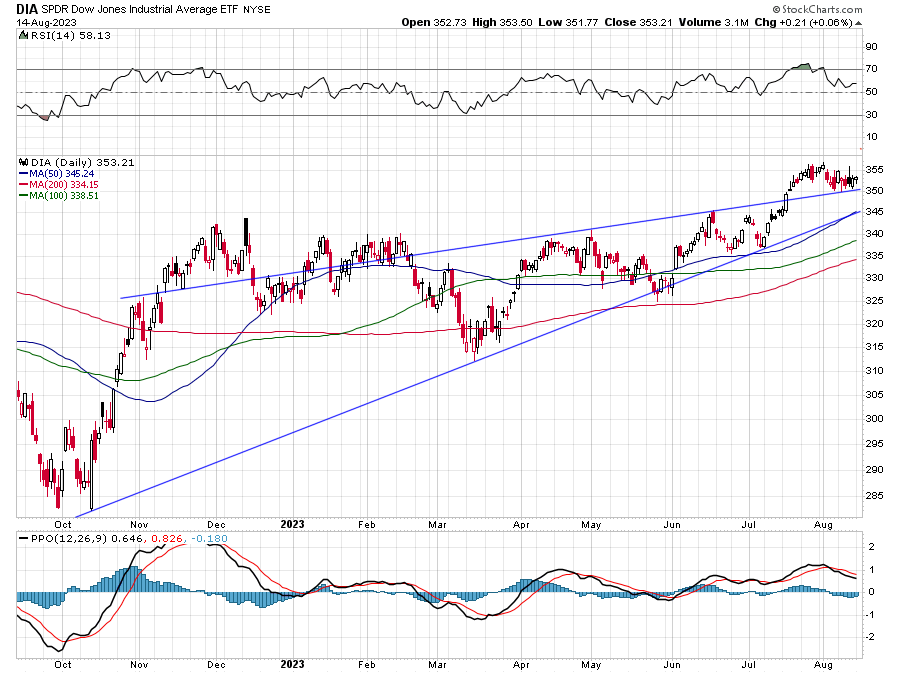Click Jul on the PPO panel date axis
The image size is (900, 673).
click(x=748, y=664)
